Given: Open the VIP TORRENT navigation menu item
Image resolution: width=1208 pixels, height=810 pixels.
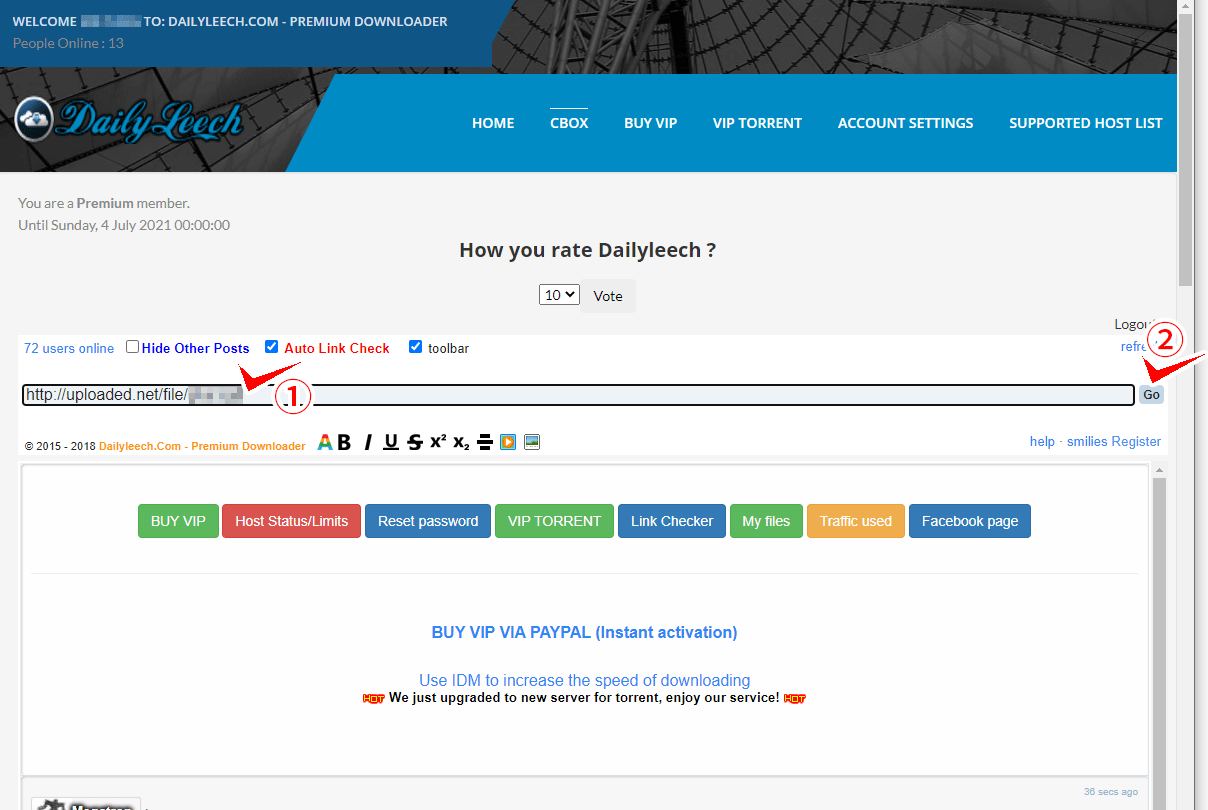Looking at the screenshot, I should coord(757,123).
